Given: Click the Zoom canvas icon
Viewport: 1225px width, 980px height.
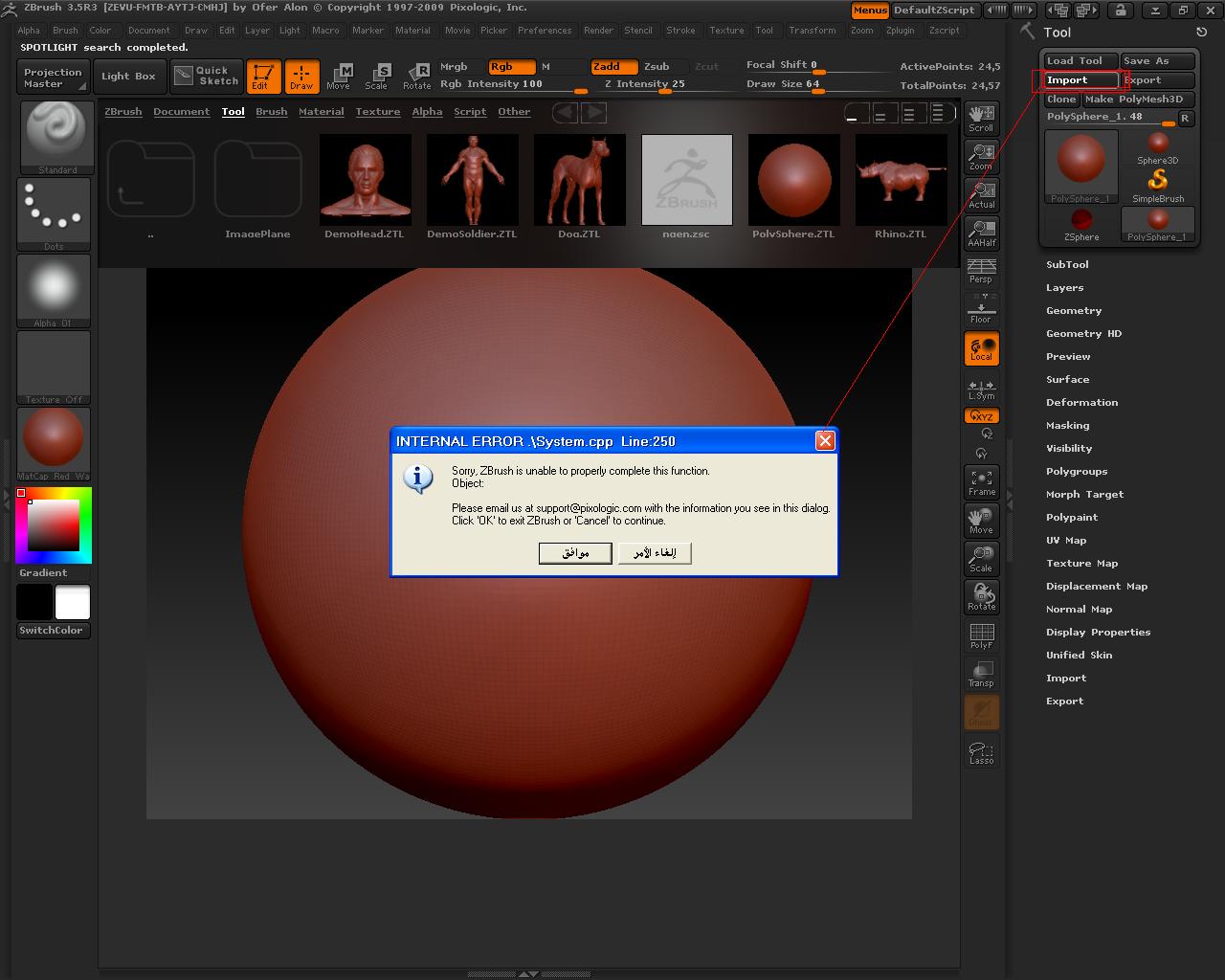Looking at the screenshot, I should tap(981, 157).
